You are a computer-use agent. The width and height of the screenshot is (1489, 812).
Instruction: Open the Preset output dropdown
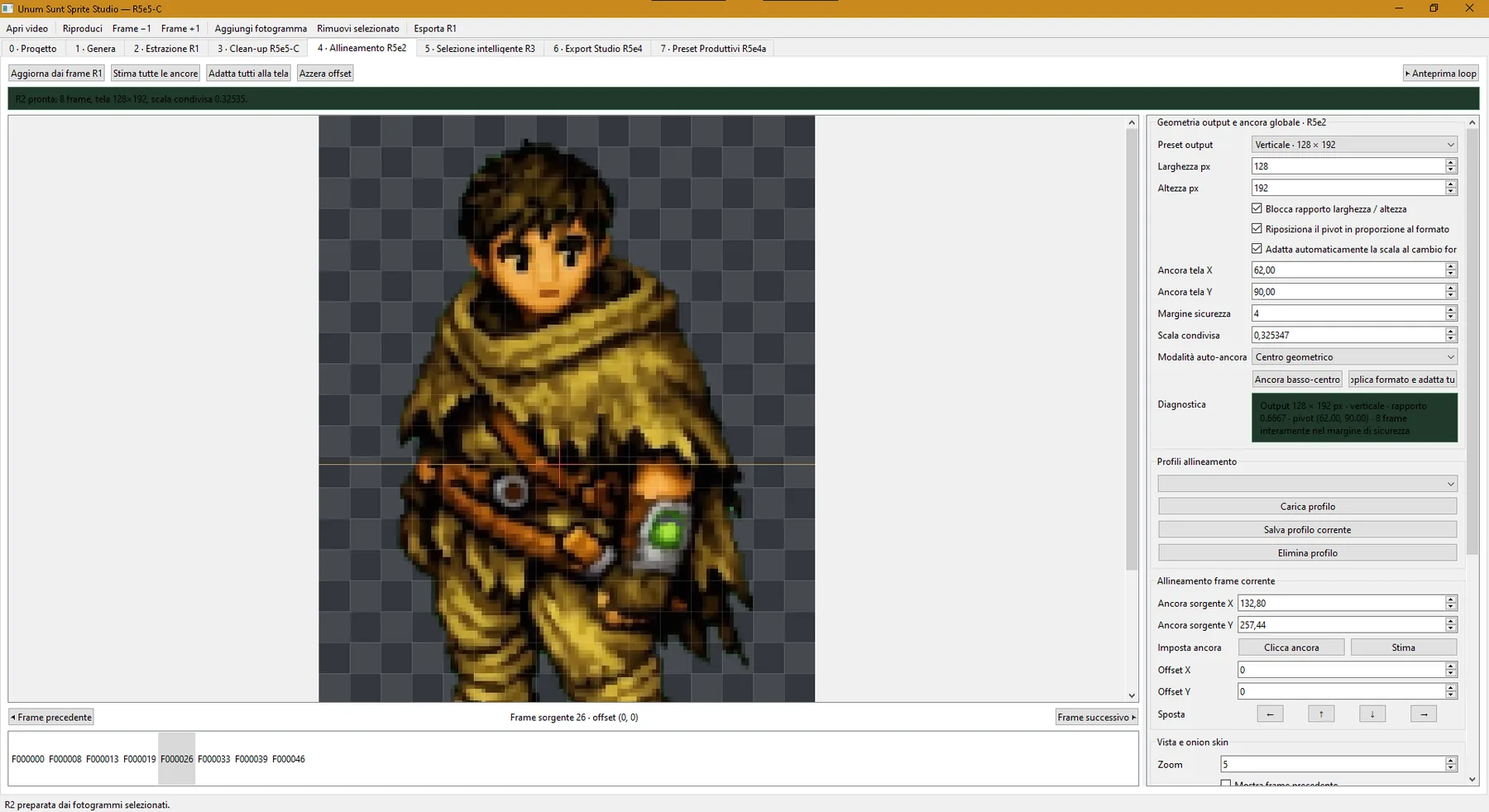[1354, 145]
